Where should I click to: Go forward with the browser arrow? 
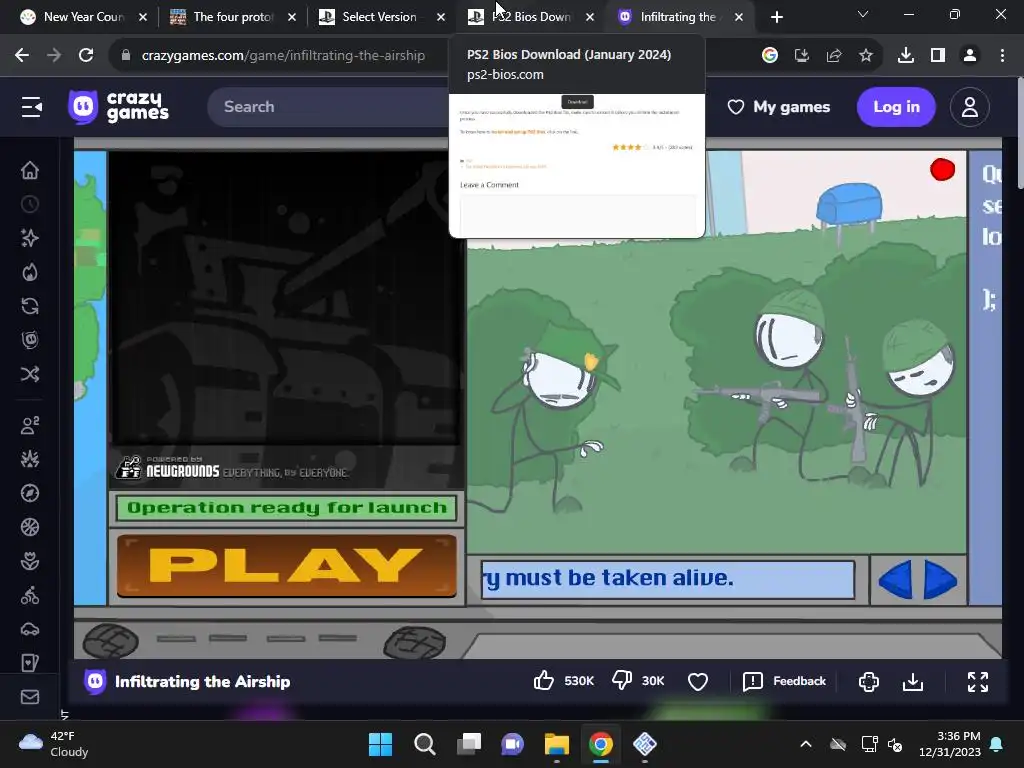[x=54, y=56]
